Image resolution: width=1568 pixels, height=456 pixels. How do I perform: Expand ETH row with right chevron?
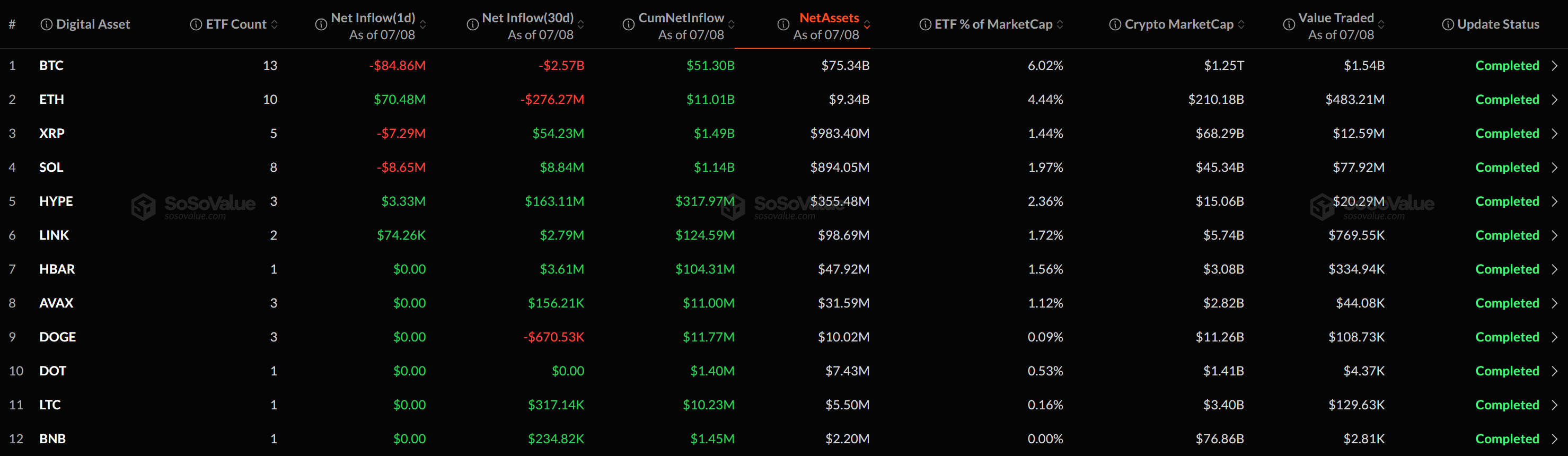coord(1555,99)
